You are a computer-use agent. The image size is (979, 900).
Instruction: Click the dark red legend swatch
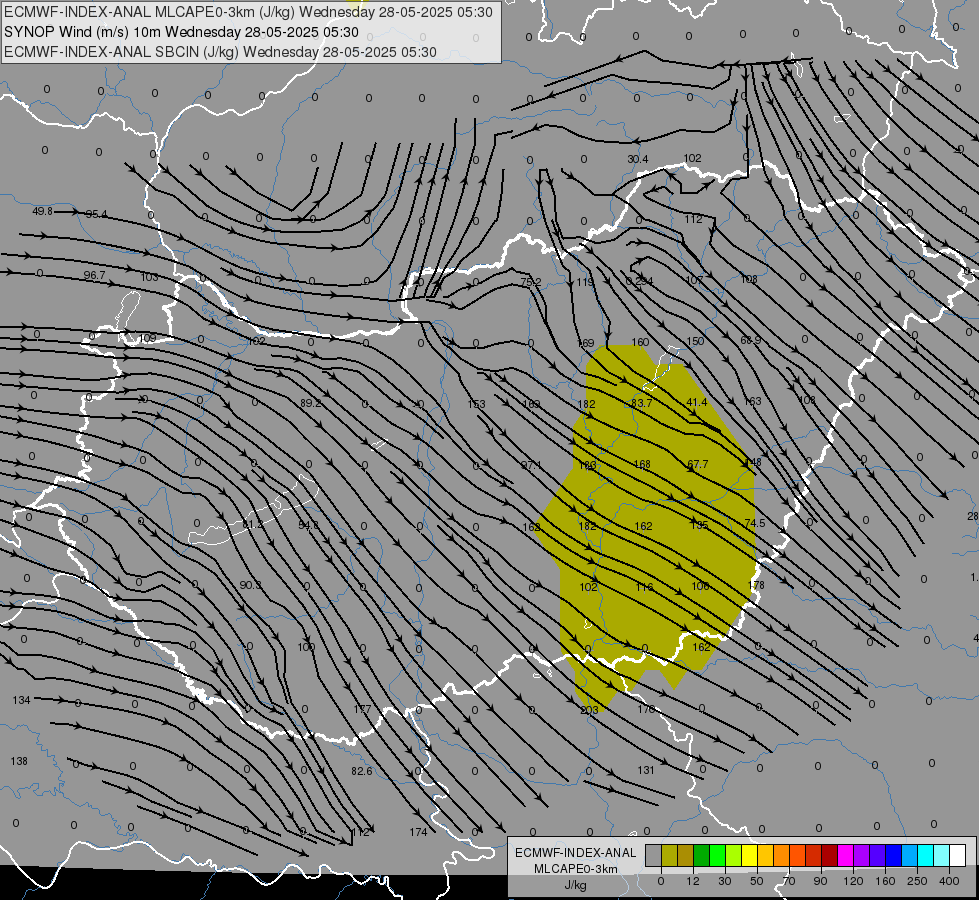(x=829, y=855)
